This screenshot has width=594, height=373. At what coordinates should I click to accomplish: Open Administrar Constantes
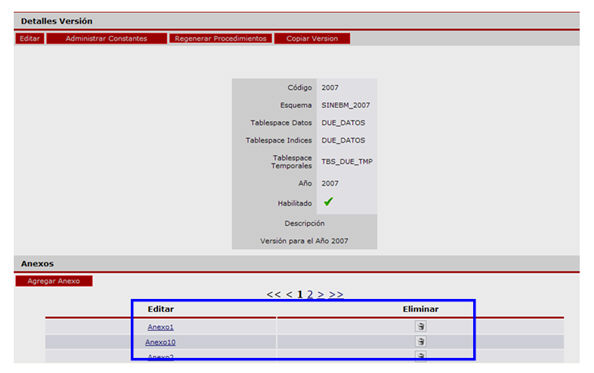click(106, 39)
